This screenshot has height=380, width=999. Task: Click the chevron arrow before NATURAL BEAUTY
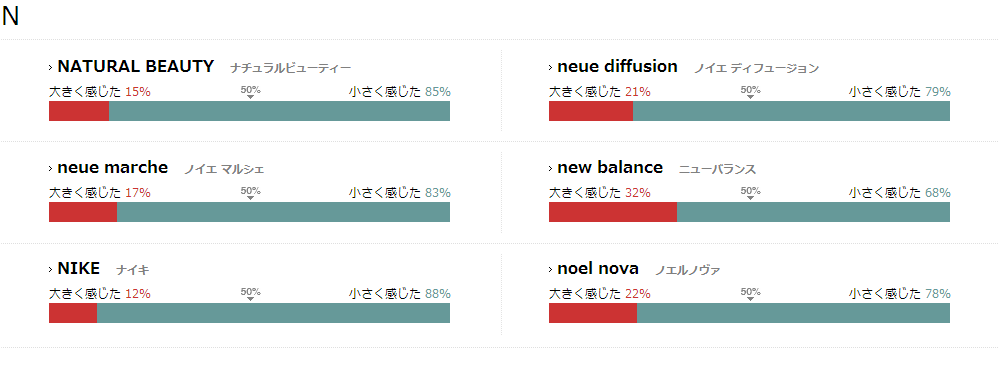click(x=51, y=67)
